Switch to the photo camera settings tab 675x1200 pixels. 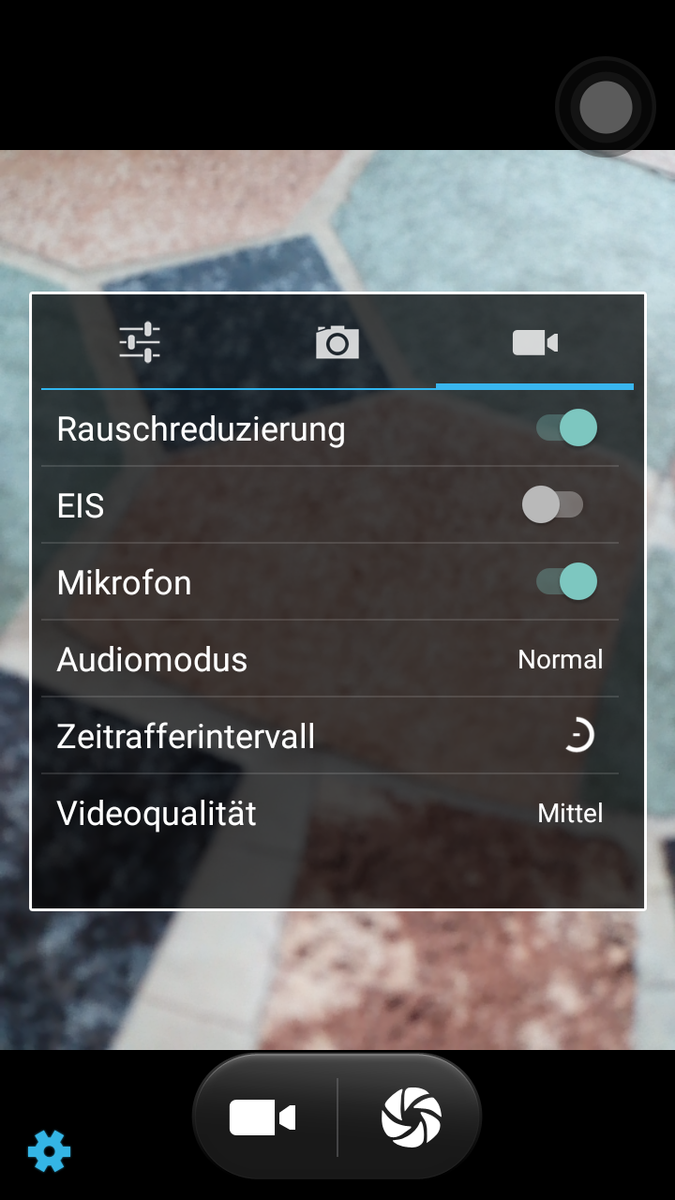(x=337, y=342)
